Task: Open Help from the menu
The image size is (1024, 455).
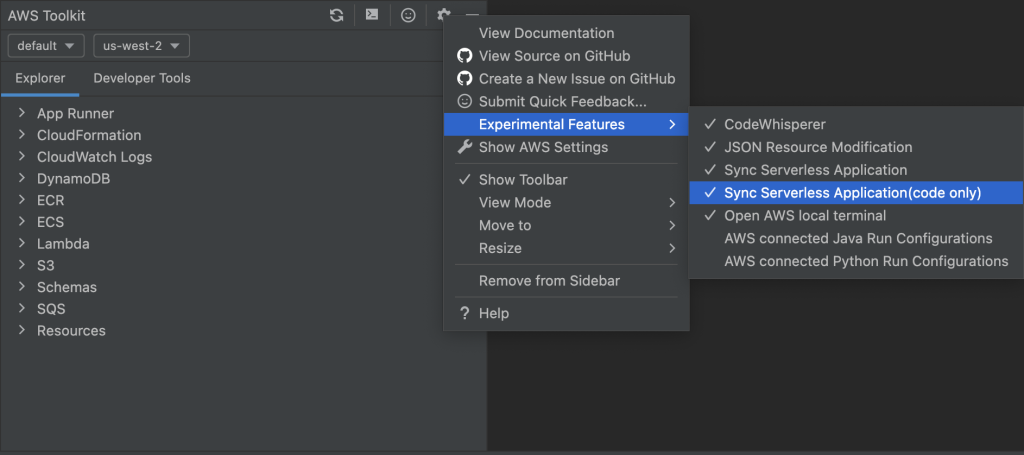Action: [x=566, y=313]
